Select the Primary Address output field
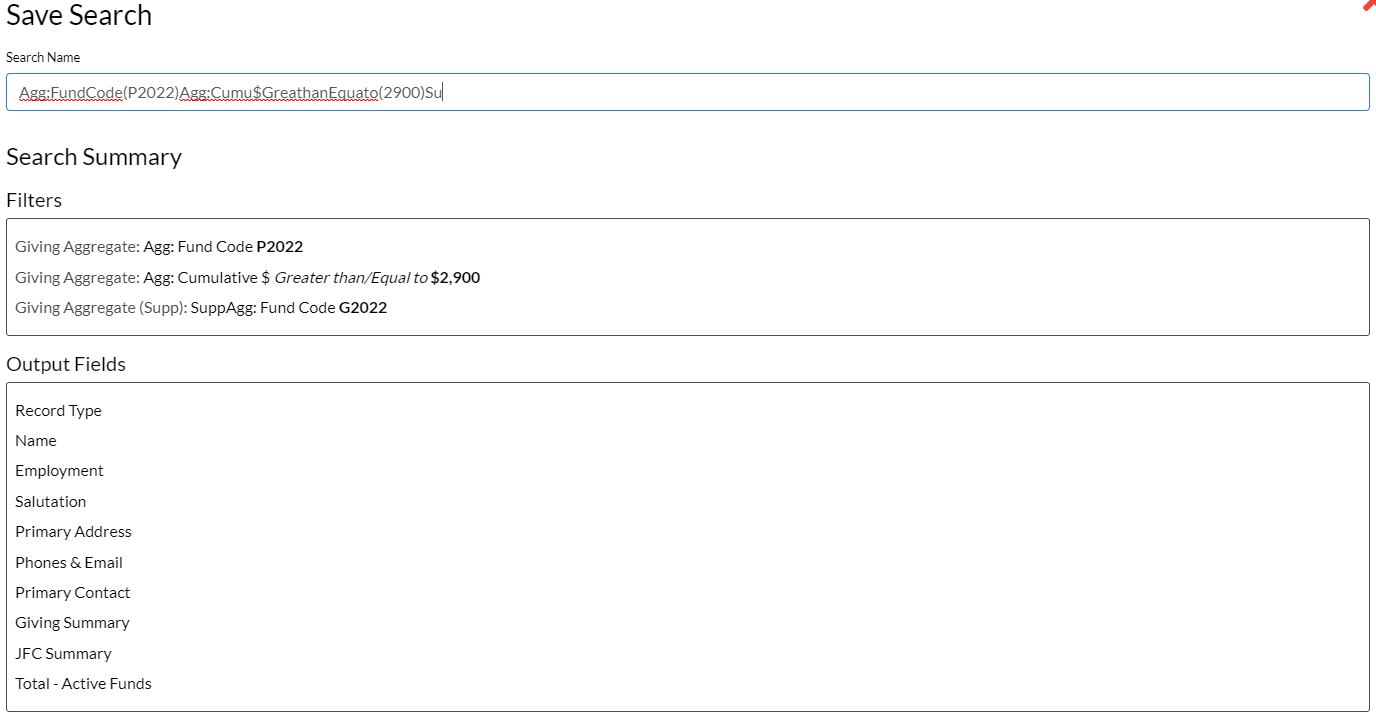1376x715 pixels. click(73, 532)
